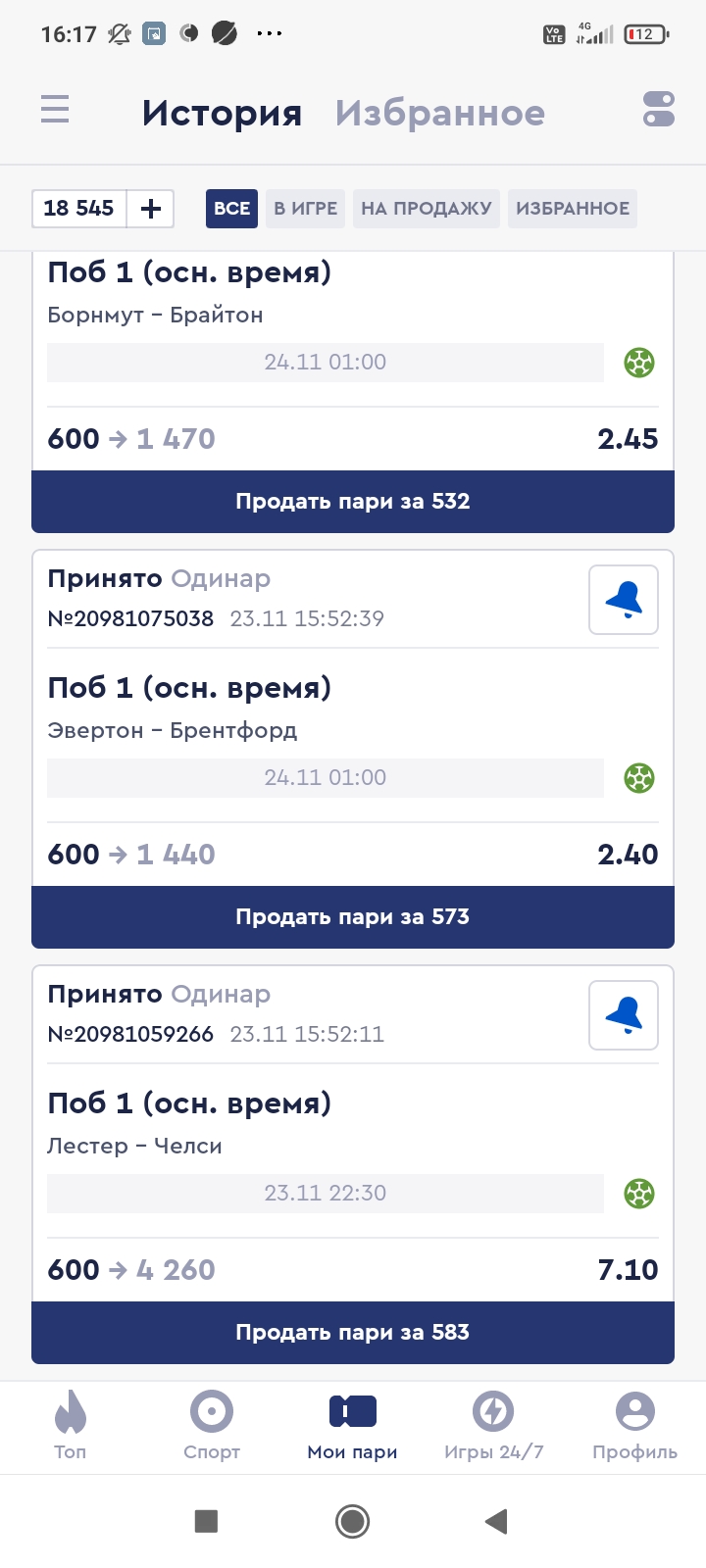706x1568 pixels.
Task: Sell the bet for 583
Action: [x=353, y=1333]
